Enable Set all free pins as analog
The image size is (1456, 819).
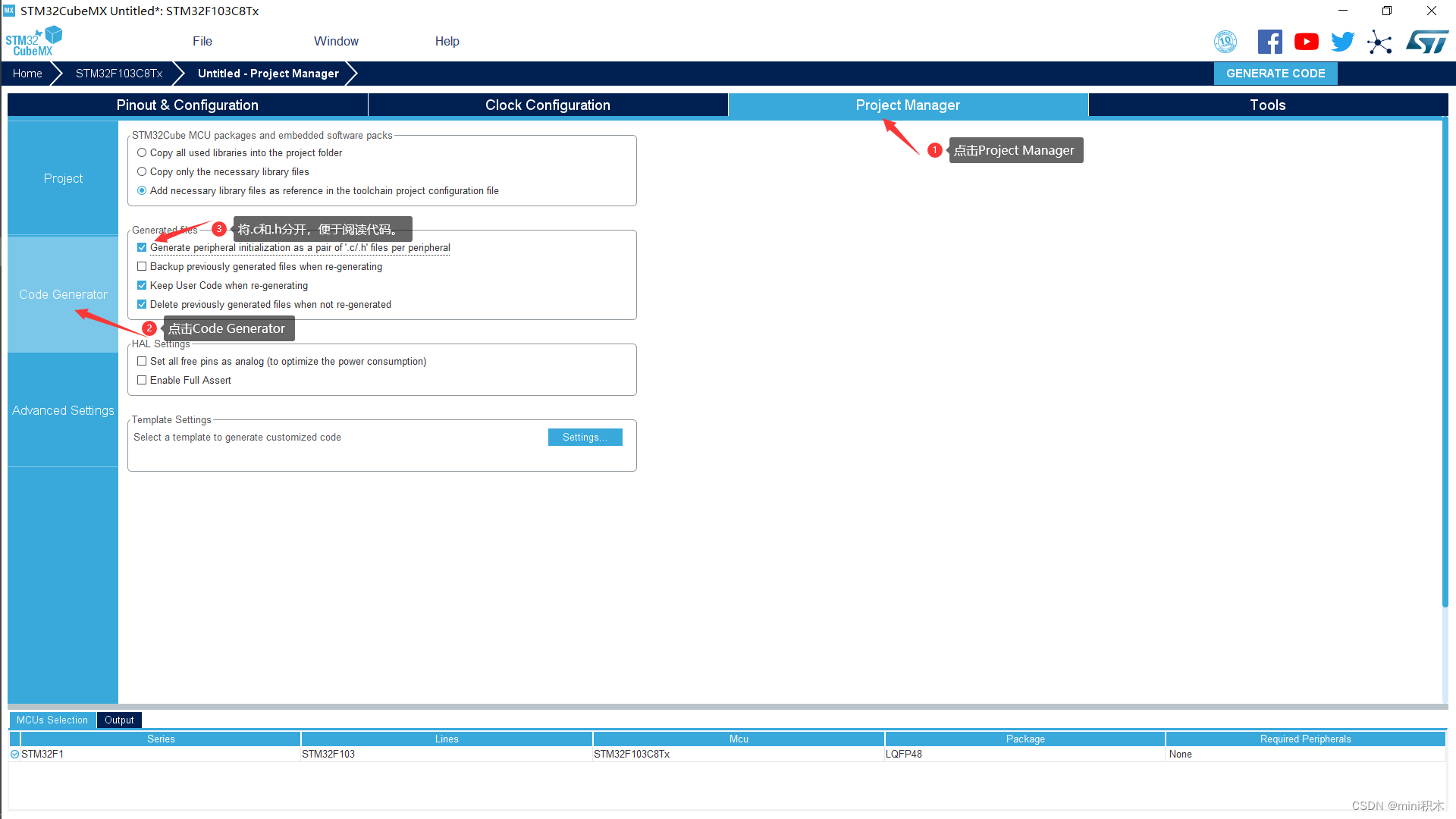point(142,362)
